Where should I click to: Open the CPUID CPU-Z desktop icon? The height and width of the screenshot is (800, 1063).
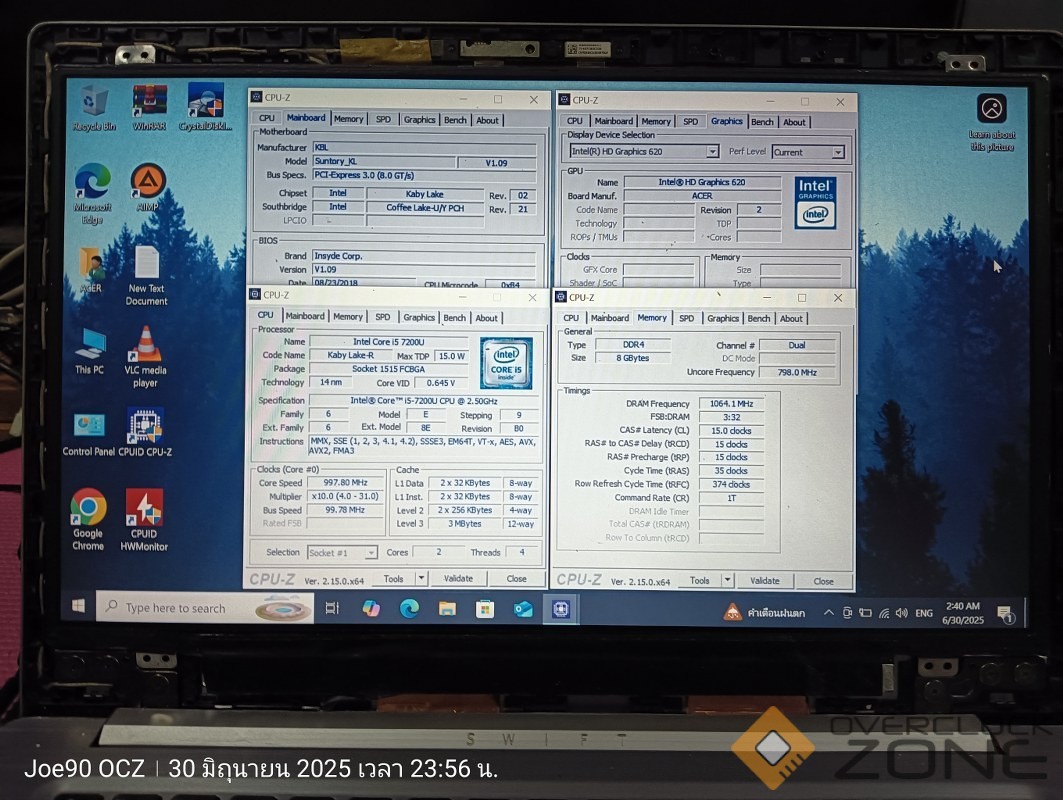(x=145, y=426)
